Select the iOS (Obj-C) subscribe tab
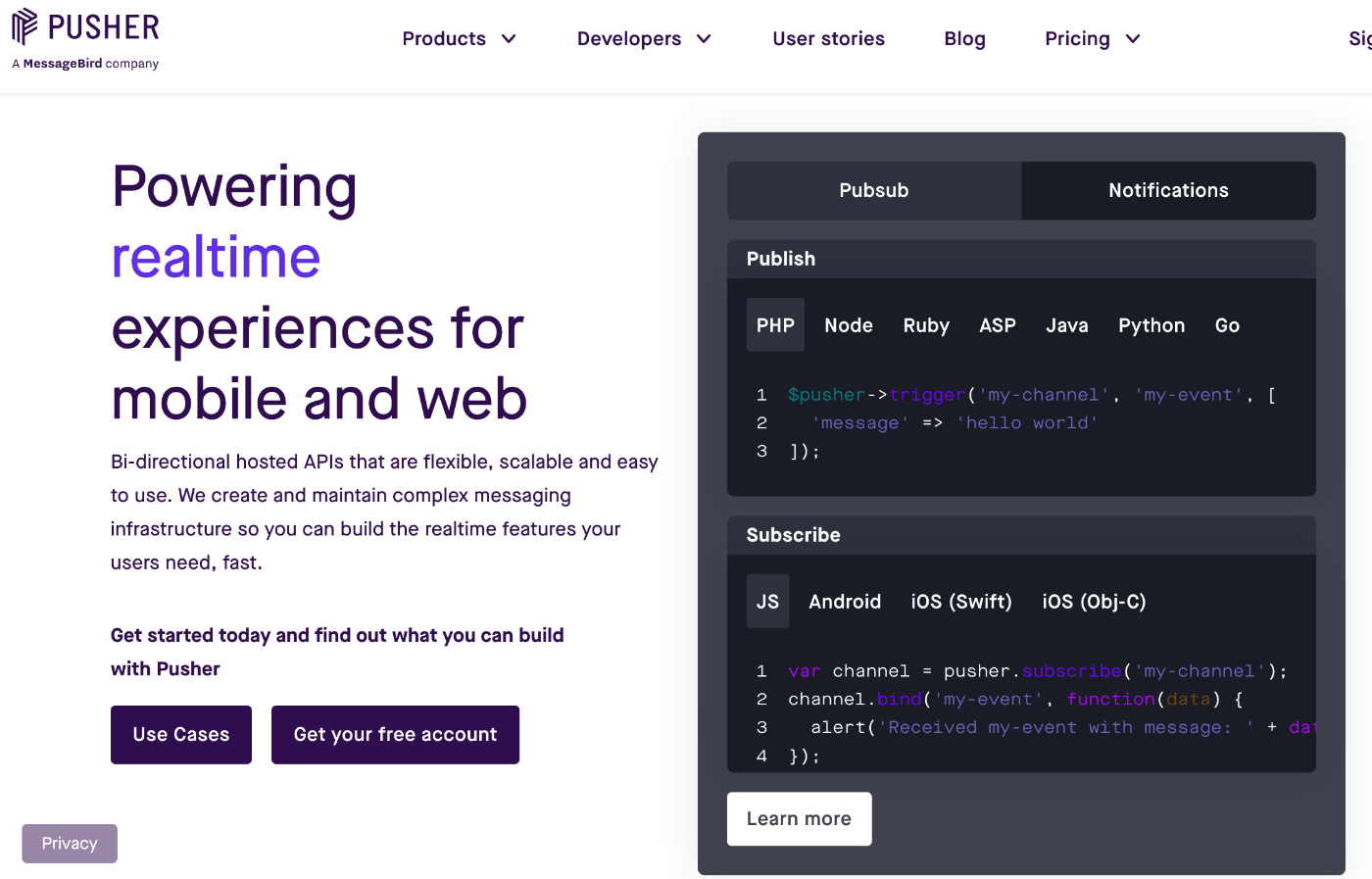 1094,602
